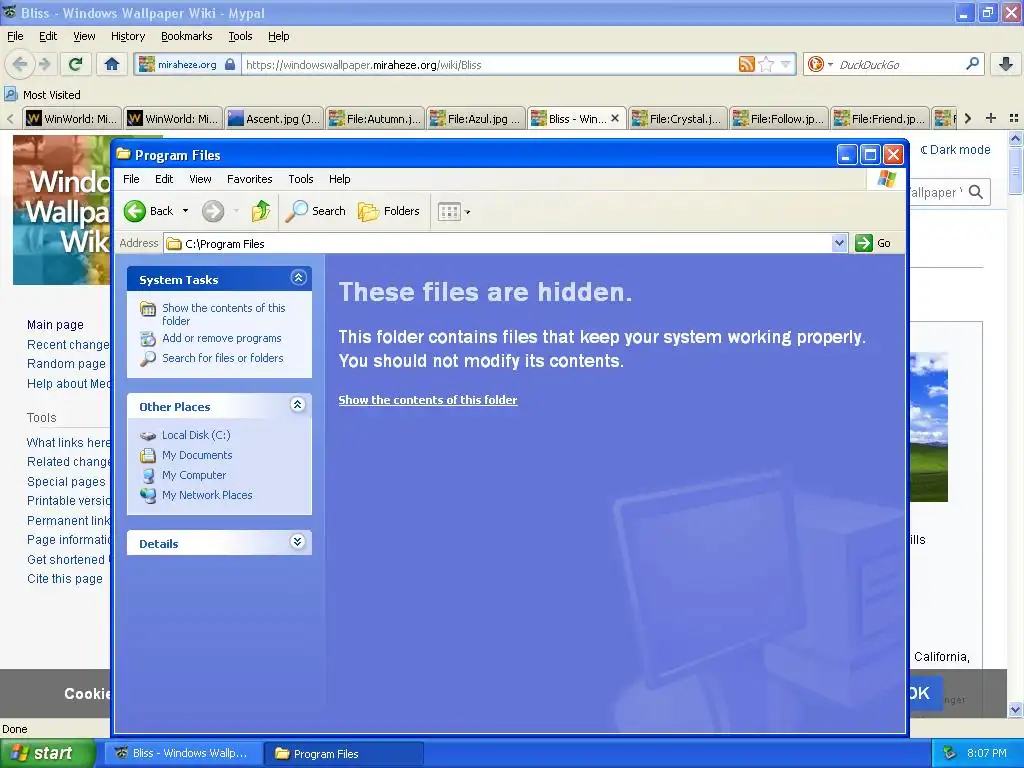
Task: Expand the Address bar dropdown arrow
Action: point(839,243)
